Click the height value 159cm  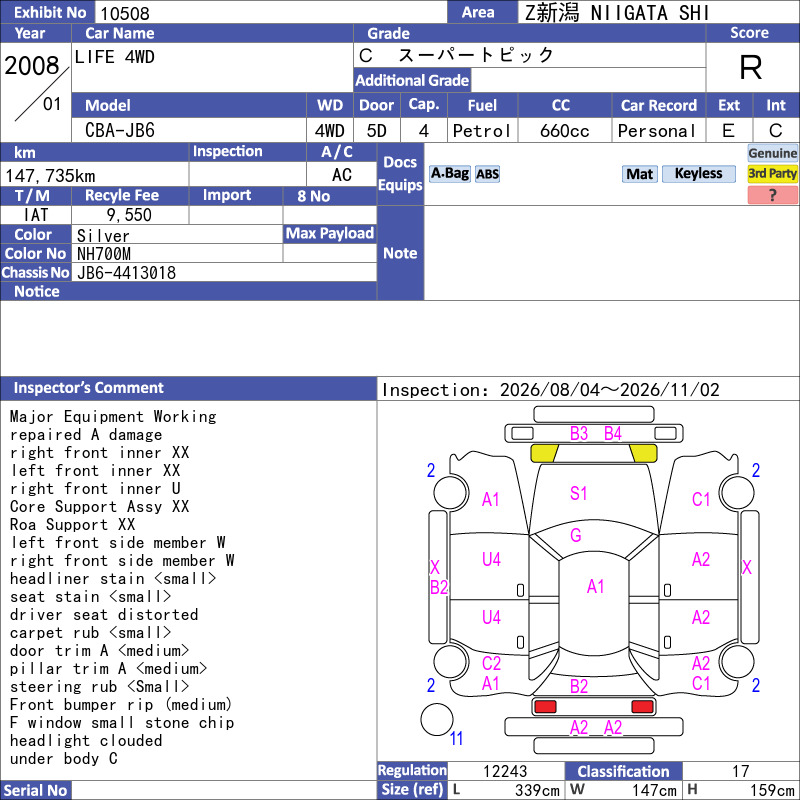[771, 790]
